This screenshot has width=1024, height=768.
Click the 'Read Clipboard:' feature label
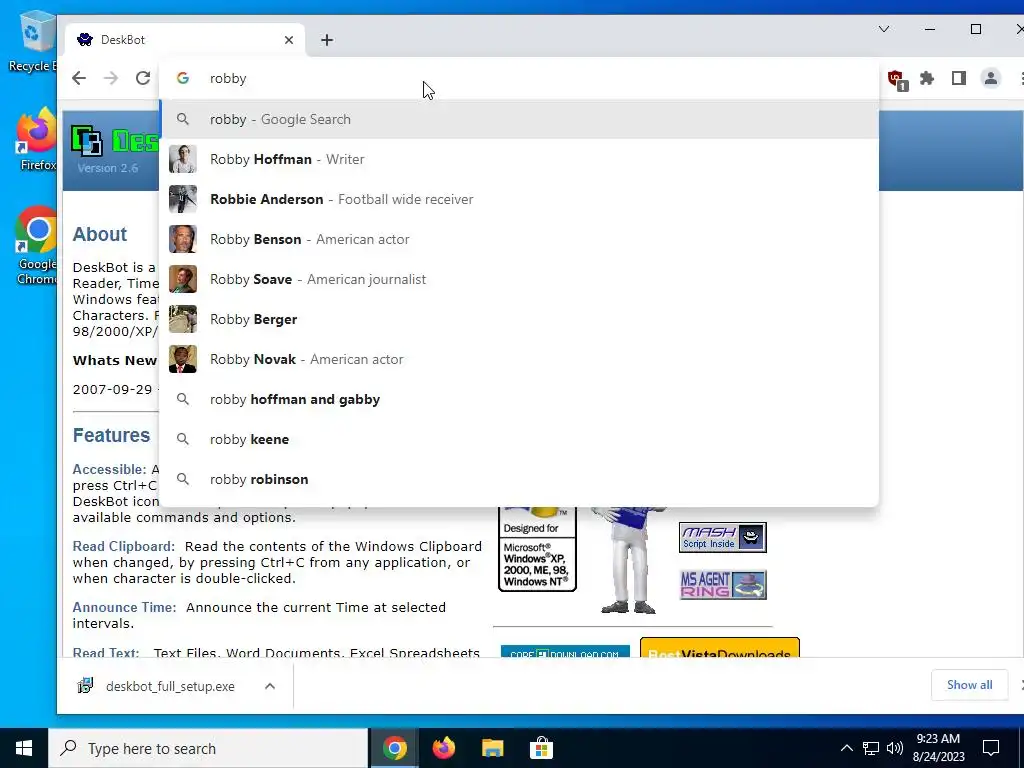point(123,546)
